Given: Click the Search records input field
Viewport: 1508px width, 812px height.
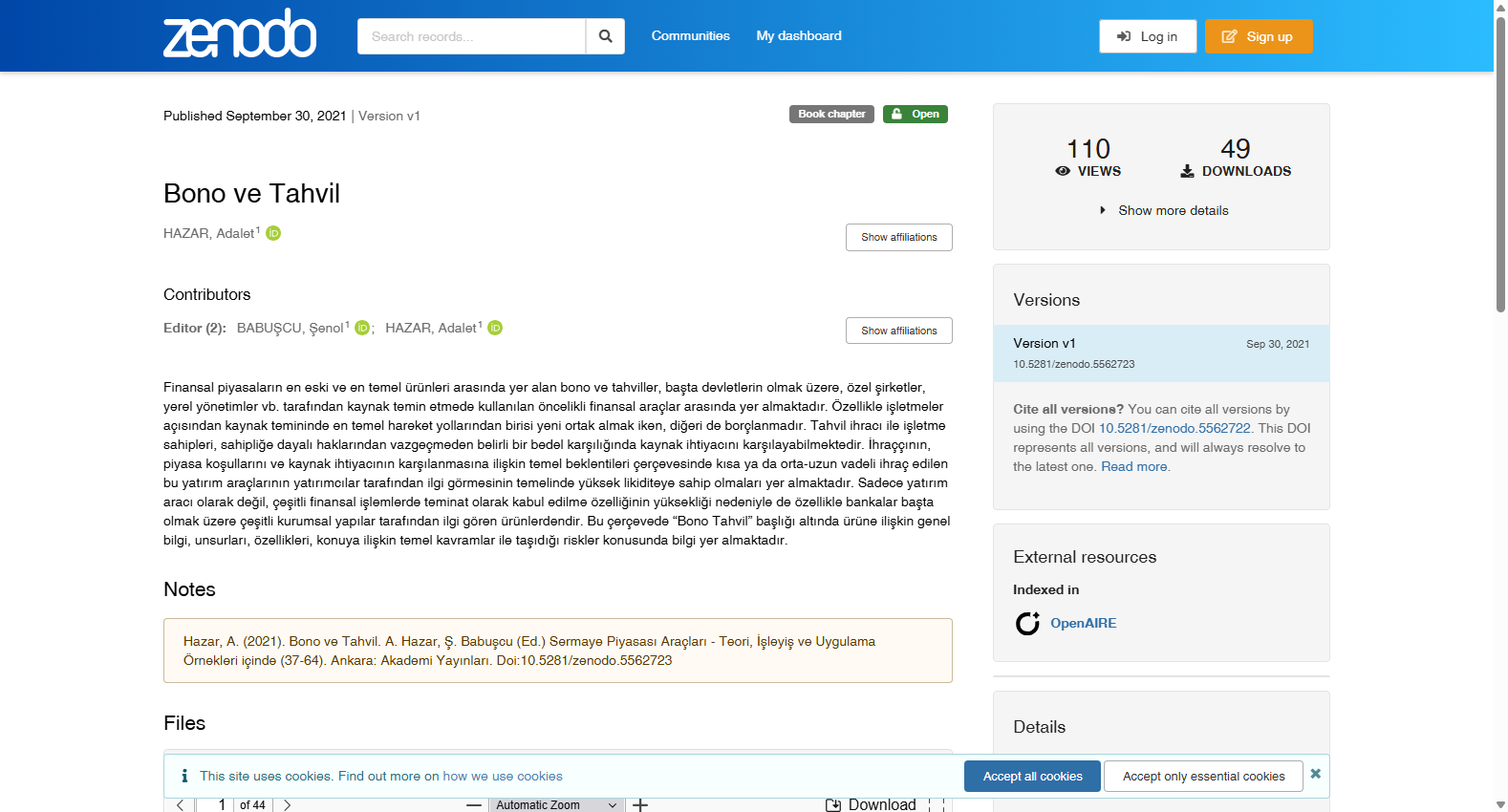Looking at the screenshot, I should pyautogui.click(x=471, y=36).
